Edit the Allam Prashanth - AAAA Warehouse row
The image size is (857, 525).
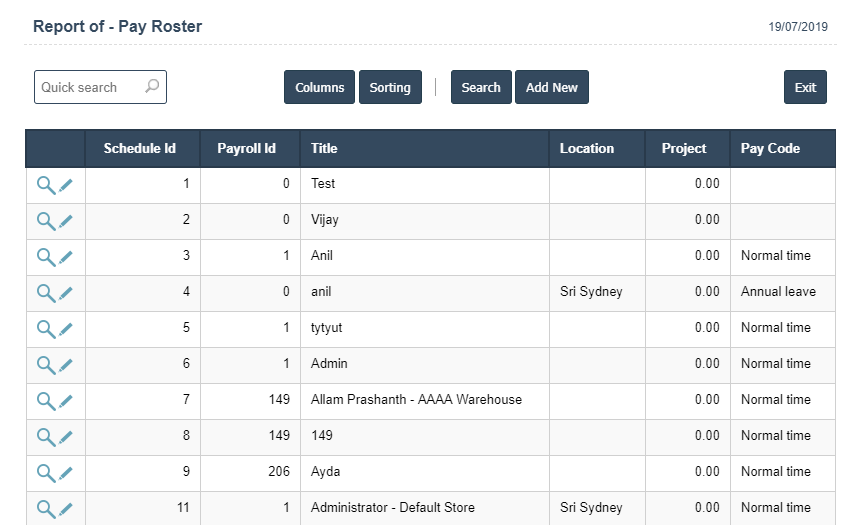pos(66,400)
